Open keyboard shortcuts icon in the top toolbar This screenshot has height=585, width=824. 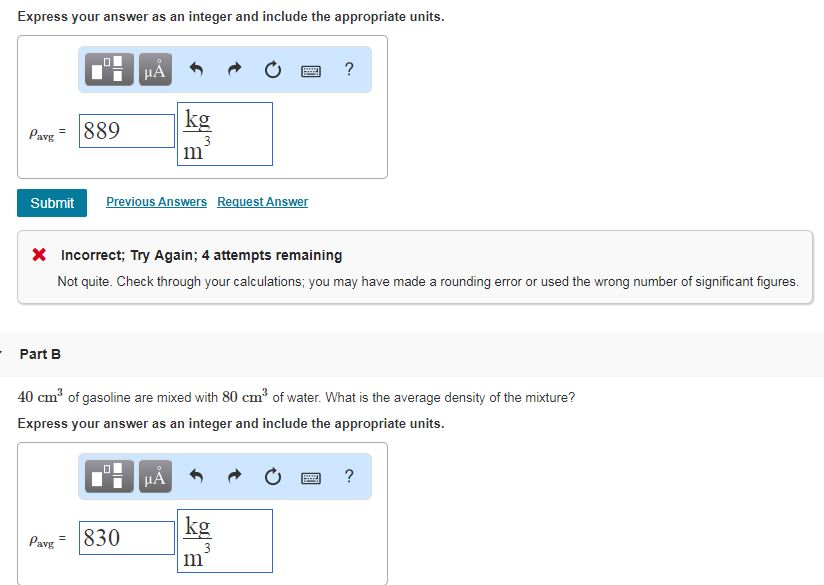coord(310,69)
